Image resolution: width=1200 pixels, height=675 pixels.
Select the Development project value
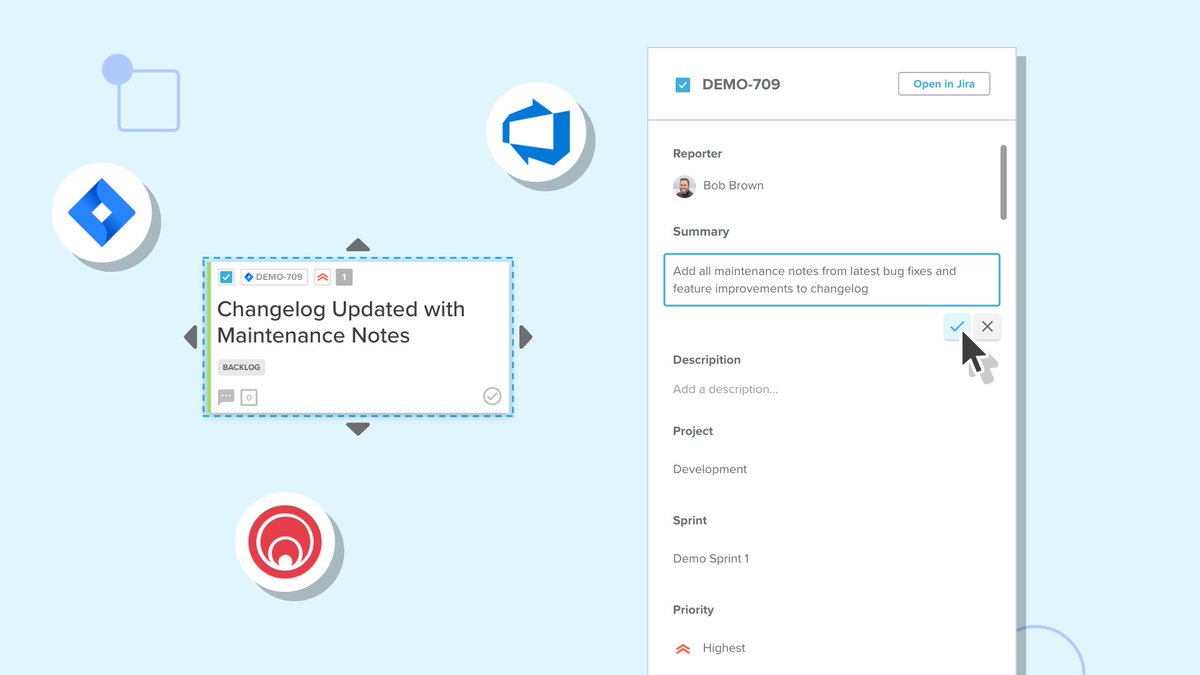click(x=710, y=469)
